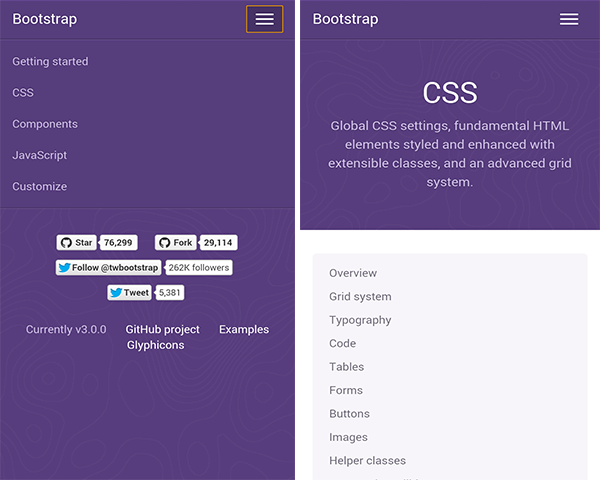This screenshot has width=600, height=480.
Task: Go to Components menu item
Action: (45, 124)
